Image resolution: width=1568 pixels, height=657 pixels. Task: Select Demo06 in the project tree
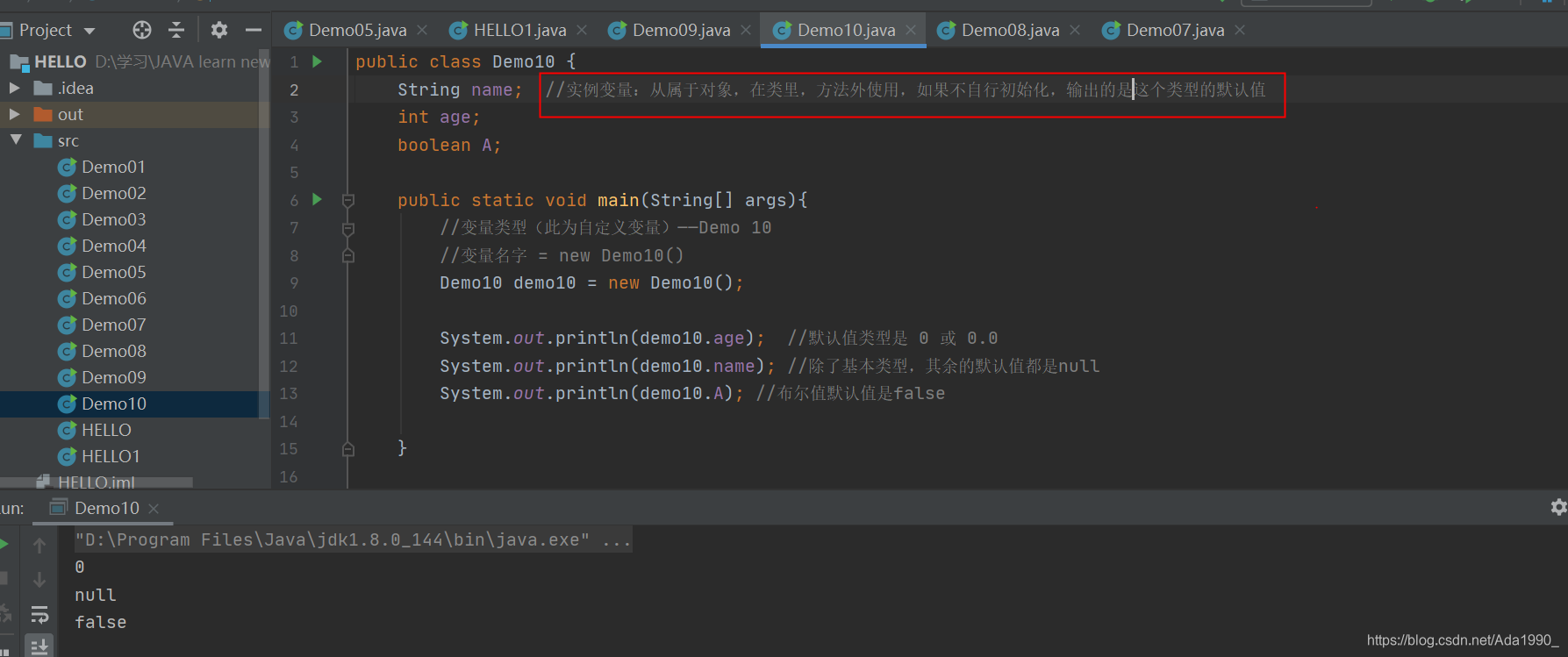113,298
